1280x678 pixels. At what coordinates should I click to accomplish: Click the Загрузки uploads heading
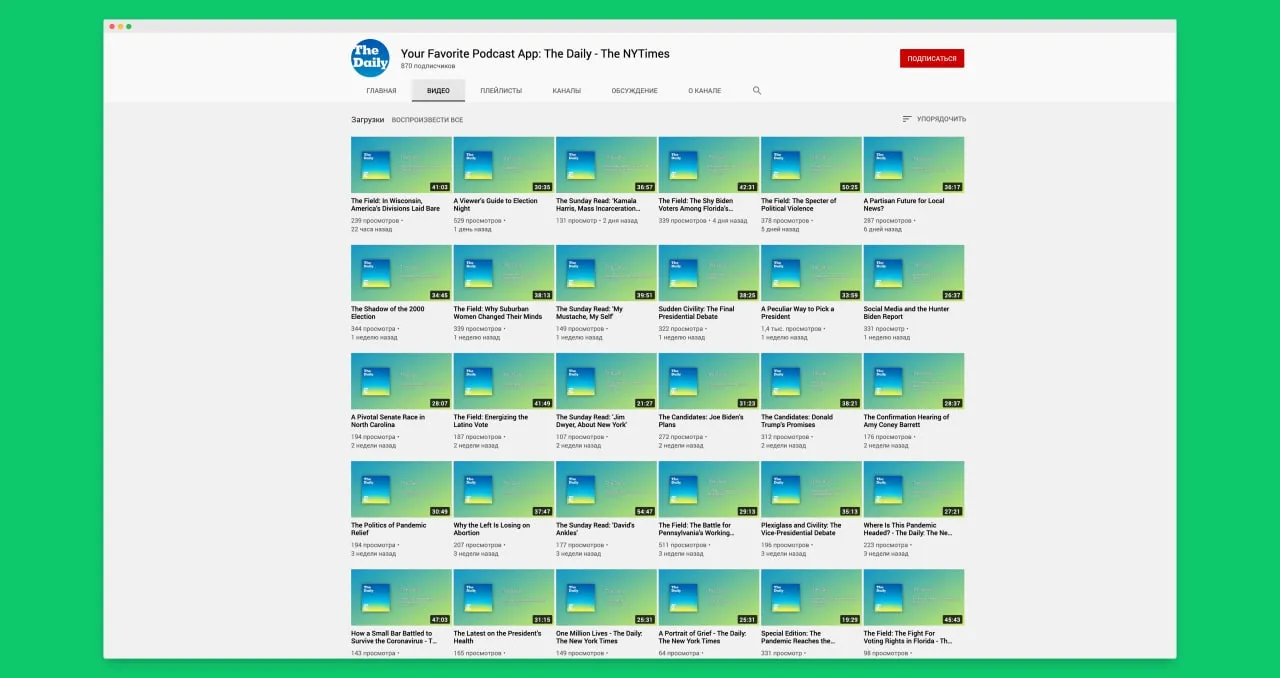(x=367, y=120)
